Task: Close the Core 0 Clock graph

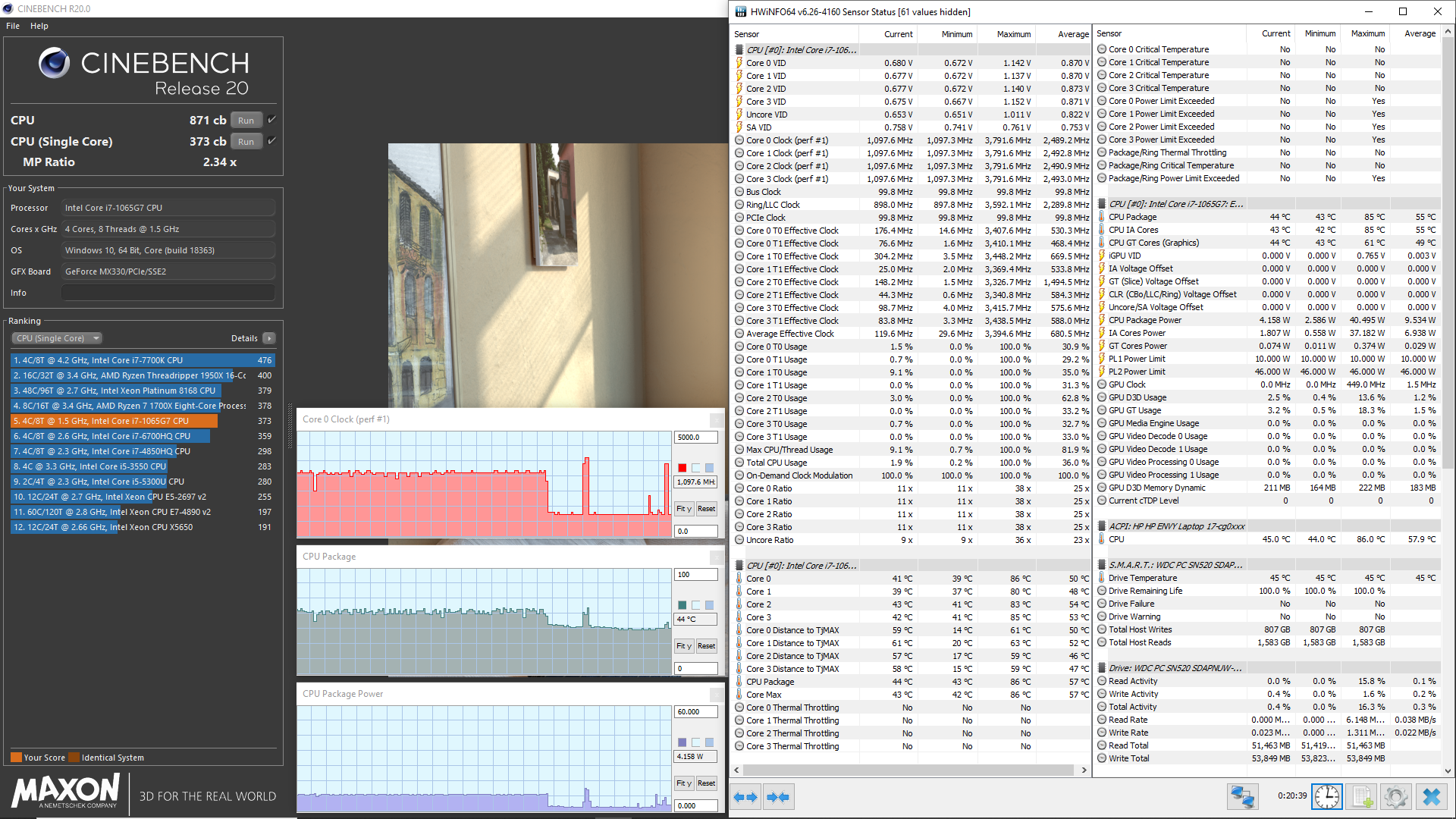Action: click(x=716, y=420)
